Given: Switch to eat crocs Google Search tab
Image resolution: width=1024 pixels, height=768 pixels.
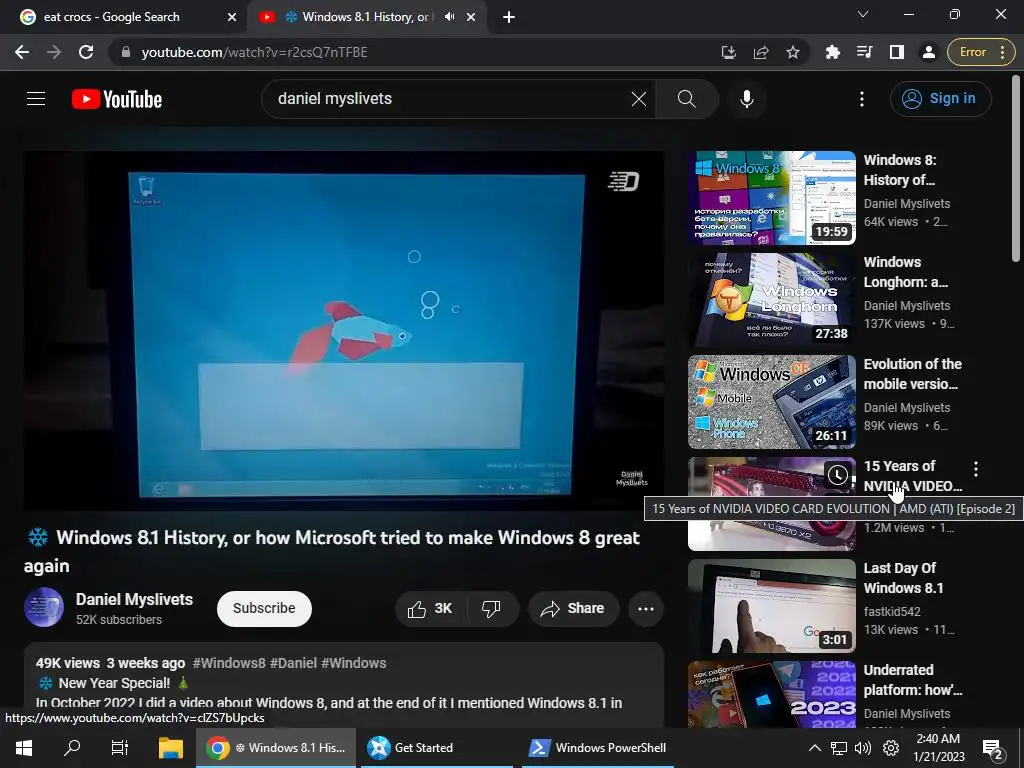Looking at the screenshot, I should pos(111,17).
